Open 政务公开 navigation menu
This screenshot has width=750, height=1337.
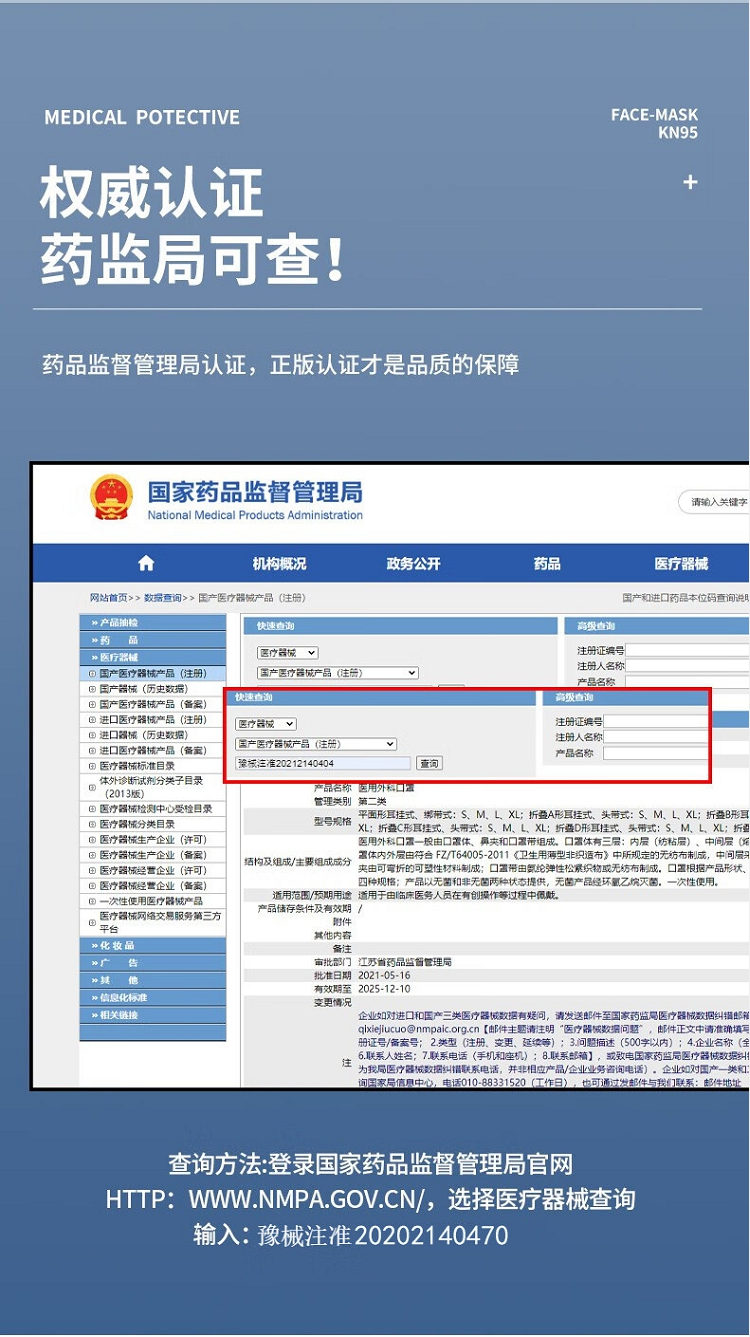click(x=413, y=564)
